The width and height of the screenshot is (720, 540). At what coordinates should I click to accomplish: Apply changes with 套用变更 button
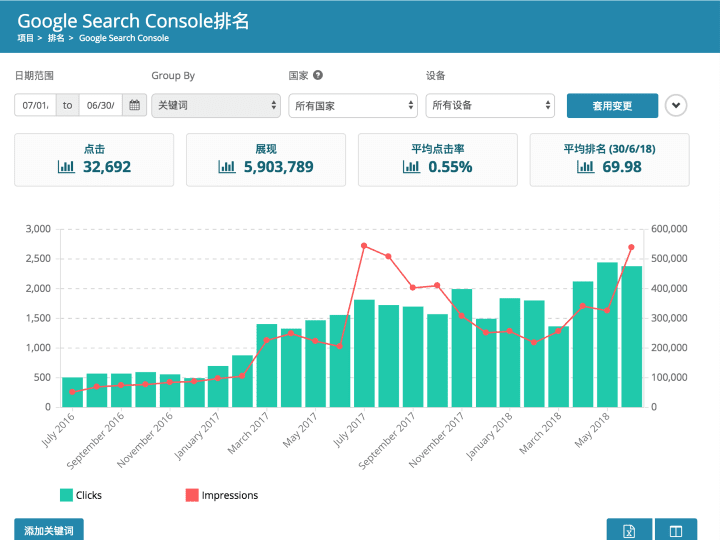612,106
